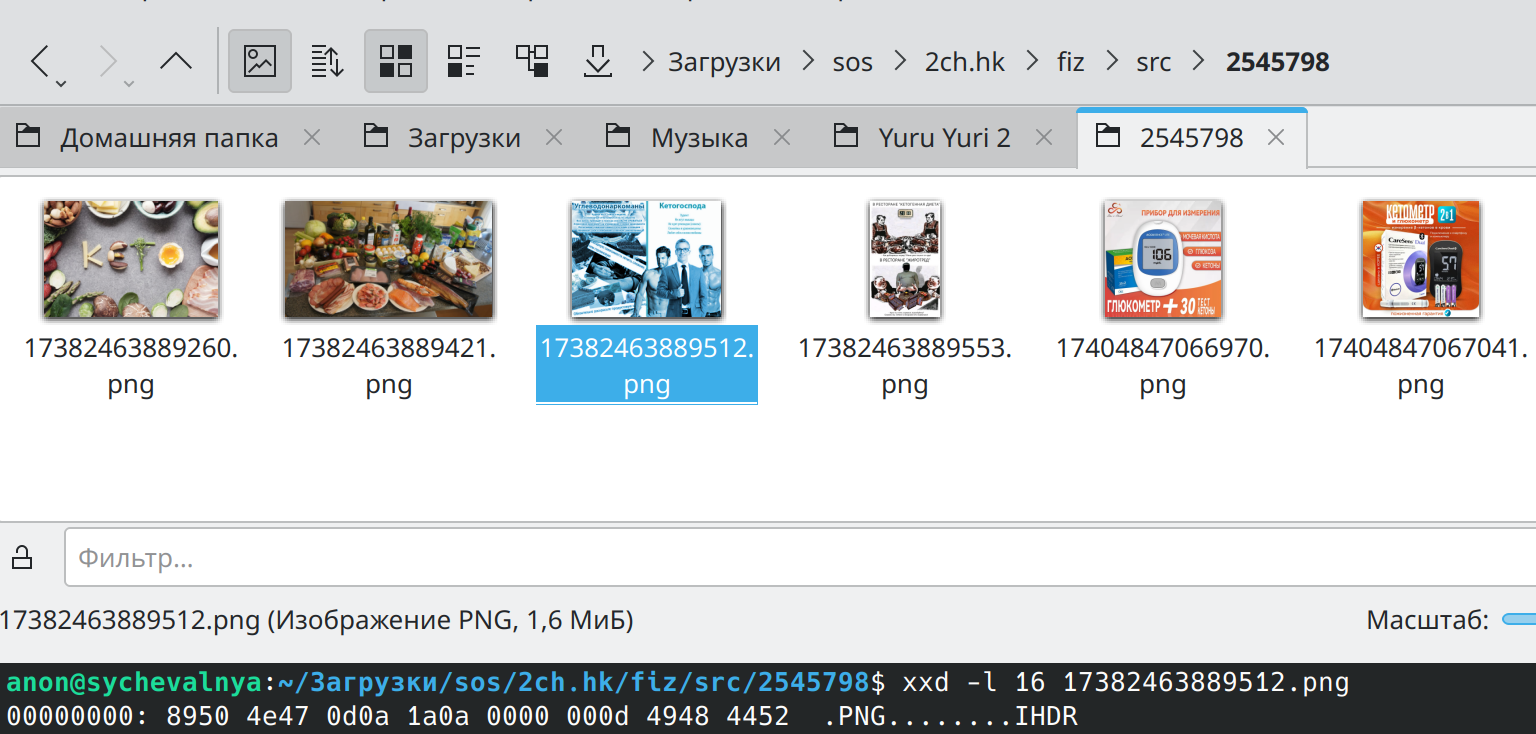The width and height of the screenshot is (1536, 734).
Task: Close the 2545798 tab
Action: pyautogui.click(x=1276, y=137)
